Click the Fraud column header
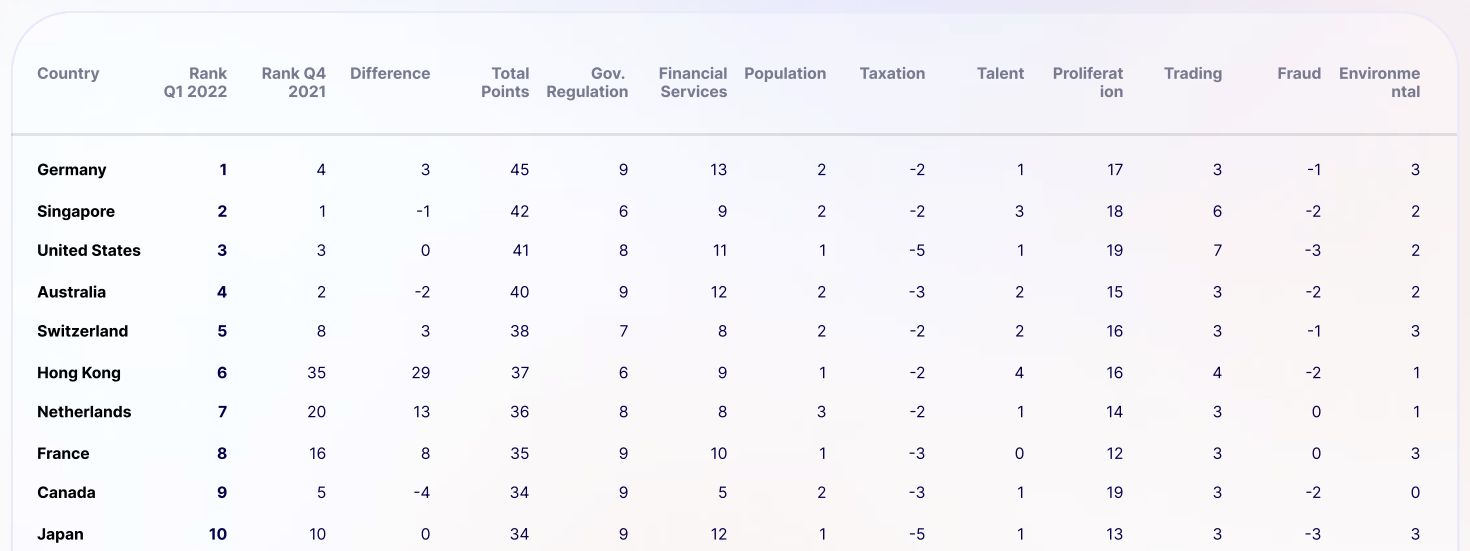1470x551 pixels. point(1299,73)
